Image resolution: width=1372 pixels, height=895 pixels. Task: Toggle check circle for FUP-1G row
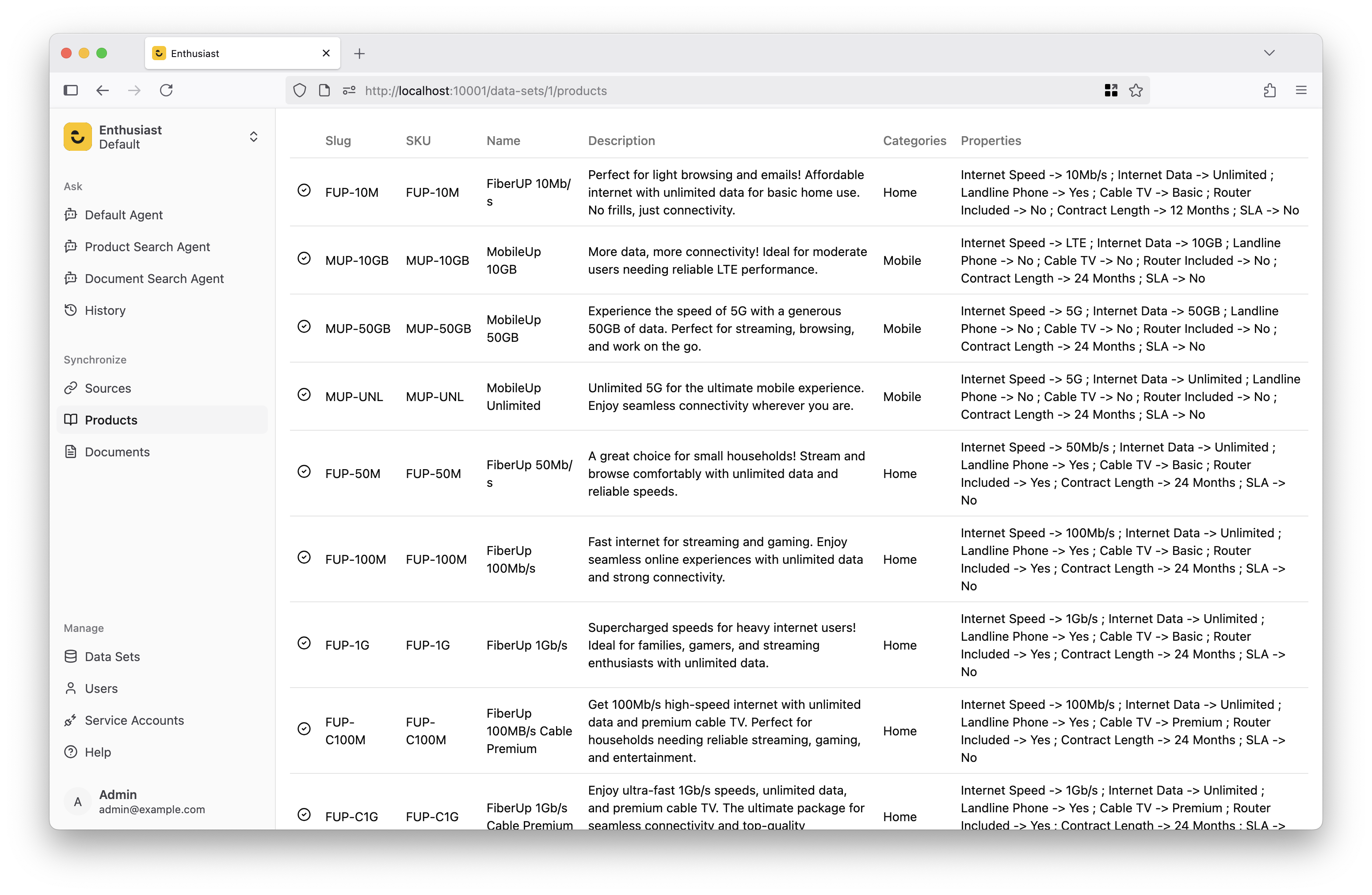[304, 643]
